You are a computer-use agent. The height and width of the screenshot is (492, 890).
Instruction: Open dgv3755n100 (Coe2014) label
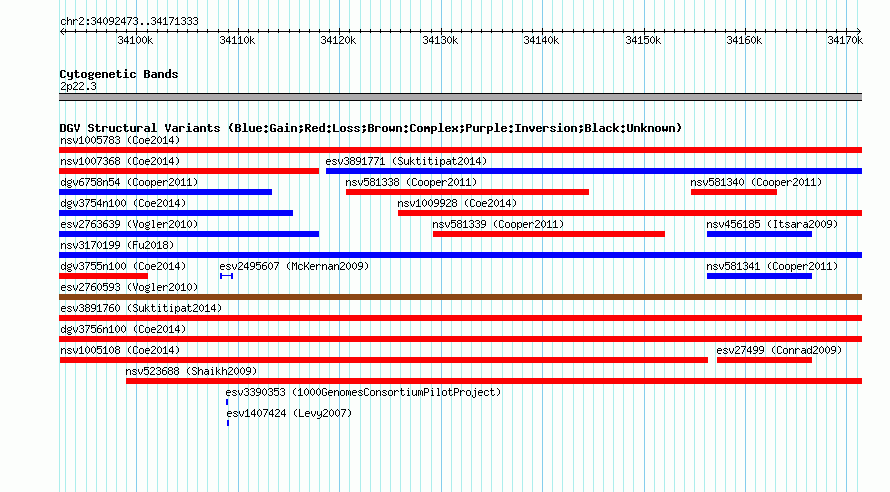pos(123,266)
